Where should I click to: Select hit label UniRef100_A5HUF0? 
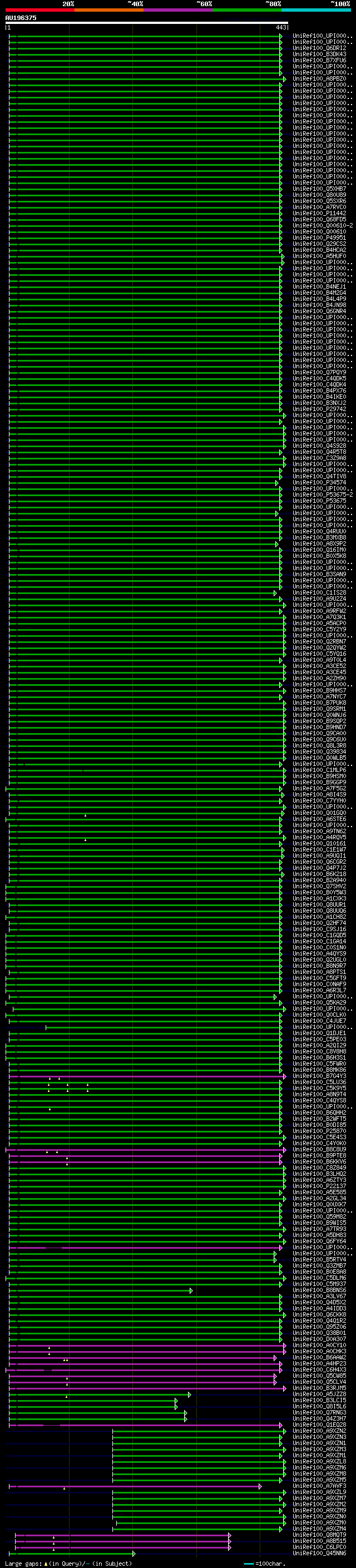pyautogui.click(x=319, y=256)
